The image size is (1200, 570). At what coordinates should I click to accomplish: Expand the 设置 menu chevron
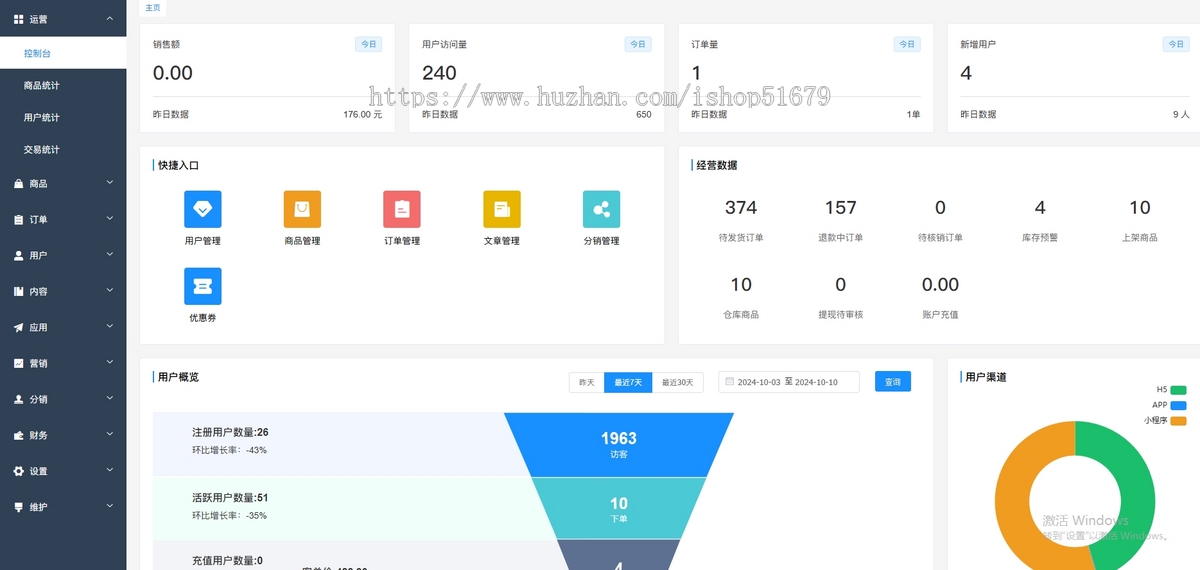pyautogui.click(x=110, y=470)
